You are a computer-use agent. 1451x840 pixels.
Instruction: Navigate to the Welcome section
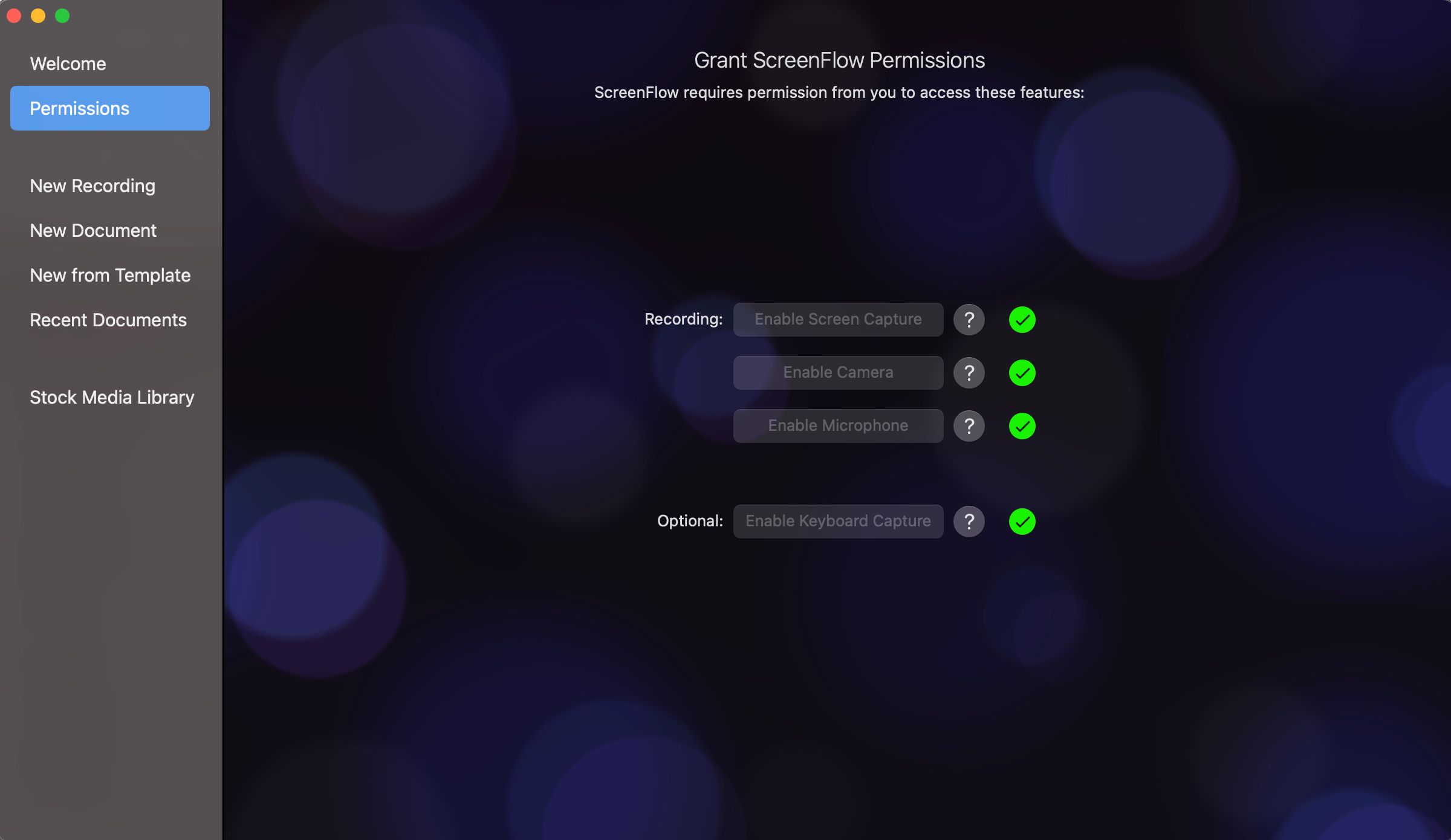point(68,62)
